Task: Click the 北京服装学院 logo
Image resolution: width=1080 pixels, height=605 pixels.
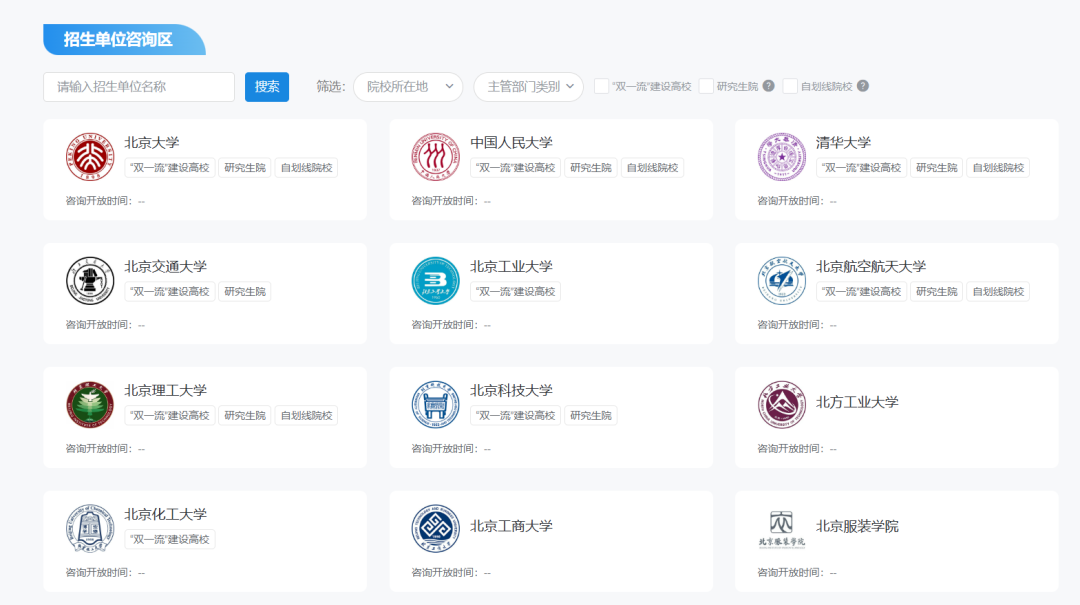Action: (782, 529)
